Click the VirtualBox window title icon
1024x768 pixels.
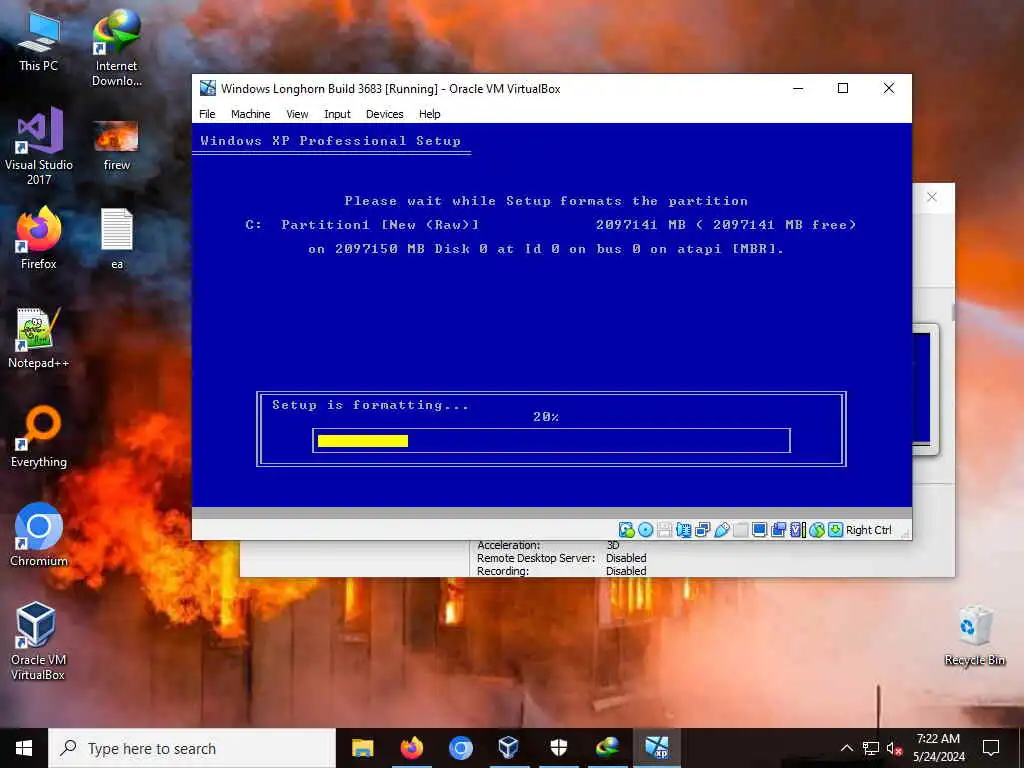[x=208, y=88]
